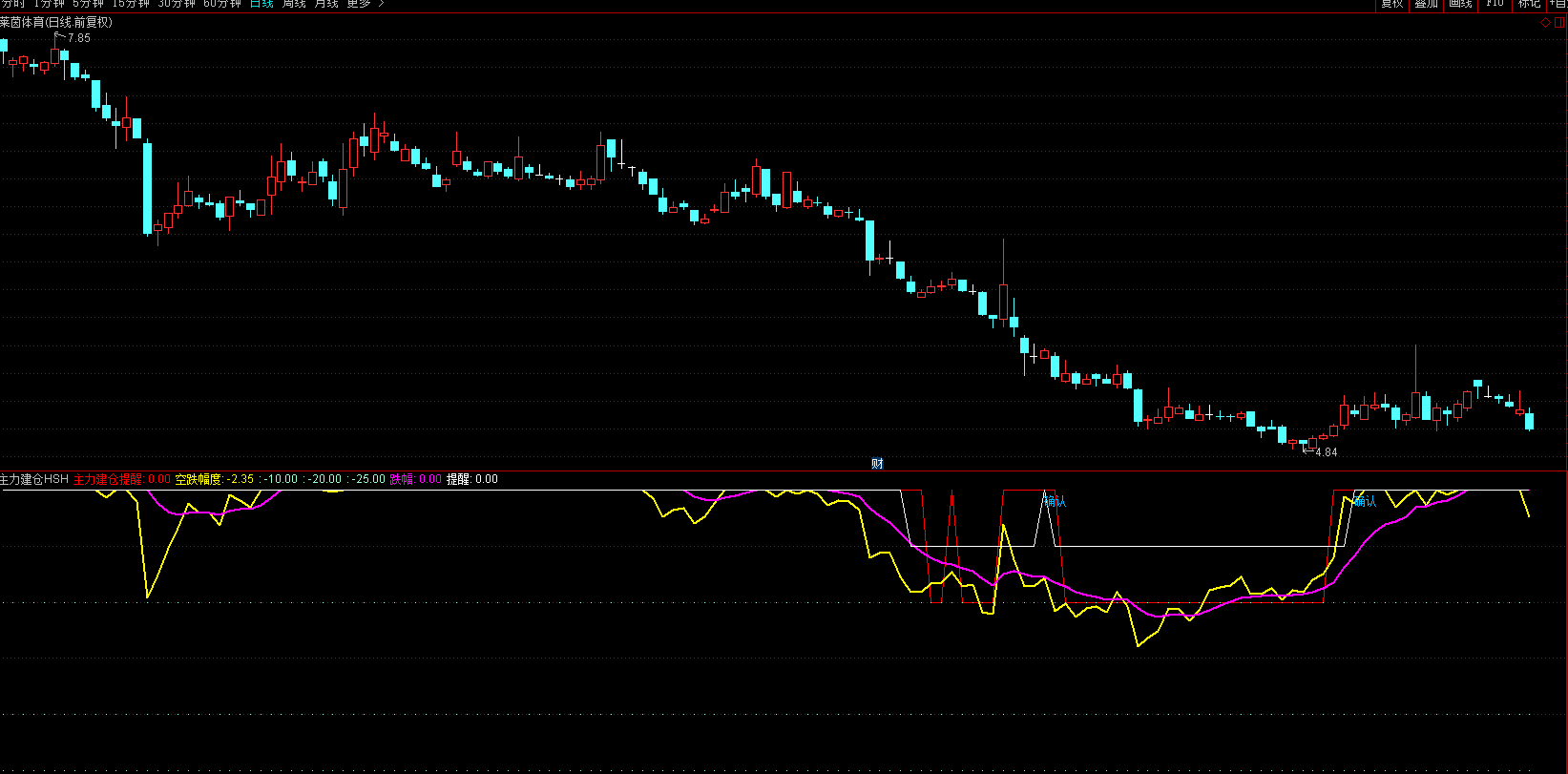Switch to the 周线 weekly chart
The width and height of the screenshot is (1568, 774).
pos(294,4)
